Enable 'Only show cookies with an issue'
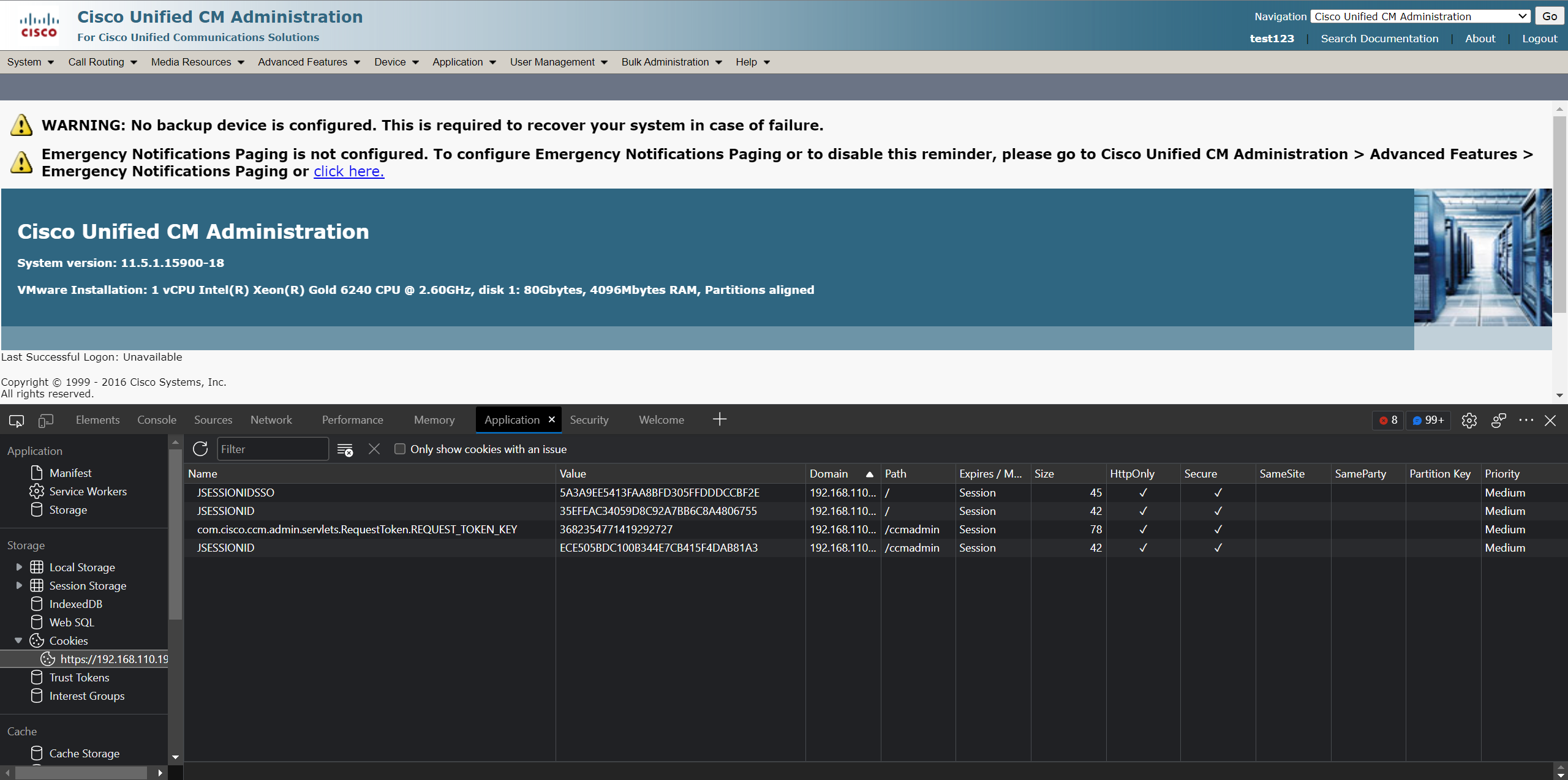1568x780 pixels. (x=399, y=449)
